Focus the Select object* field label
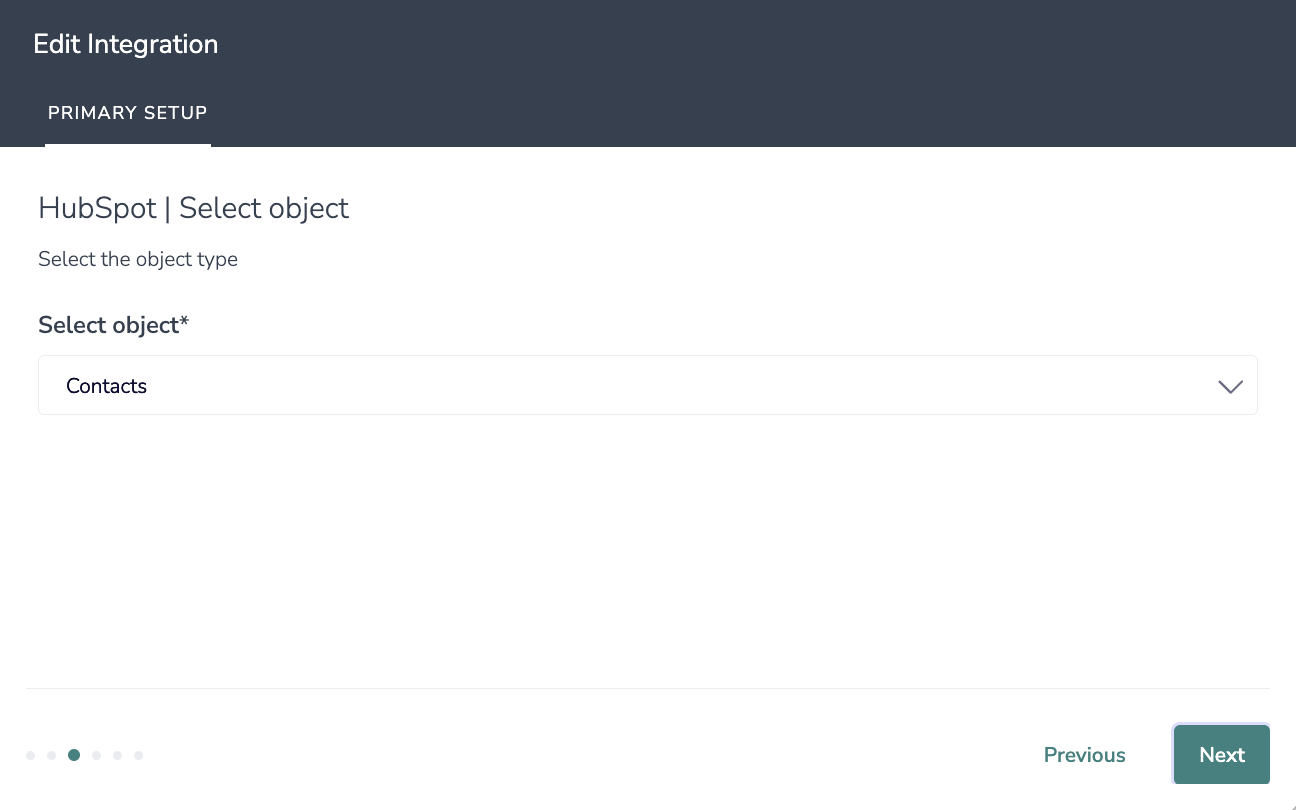Viewport: 1296px width, 810px height. point(114,325)
